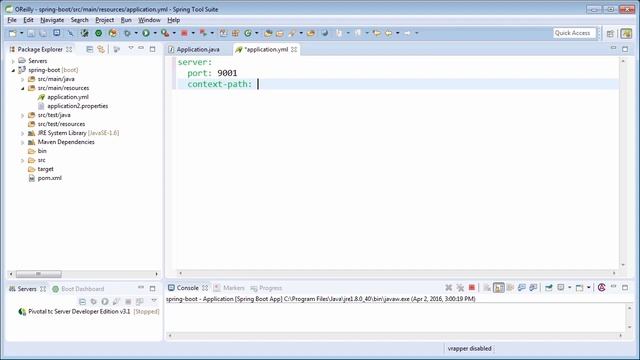Close the application.yml editor tab
Image resolution: width=640 pixels, height=360 pixels.
(294, 49)
